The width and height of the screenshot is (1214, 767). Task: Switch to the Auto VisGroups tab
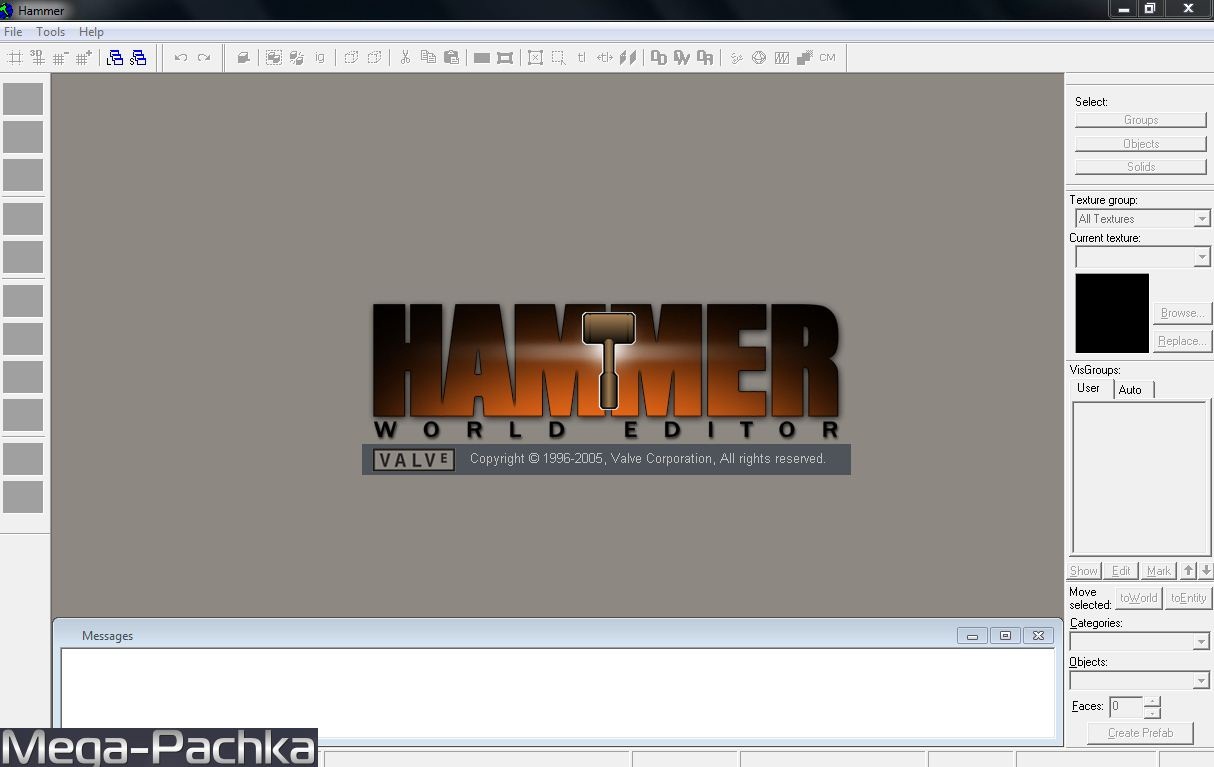pyautogui.click(x=1131, y=390)
